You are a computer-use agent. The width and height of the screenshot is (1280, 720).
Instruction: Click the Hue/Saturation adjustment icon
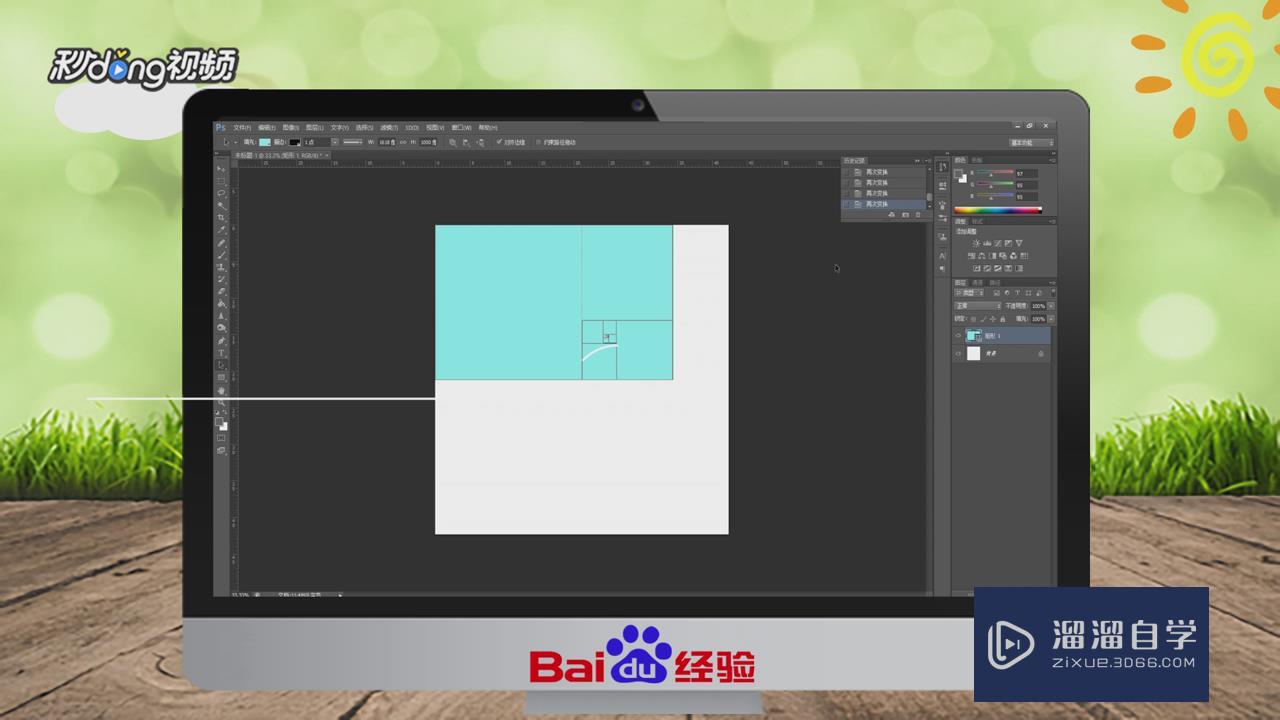click(x=972, y=256)
